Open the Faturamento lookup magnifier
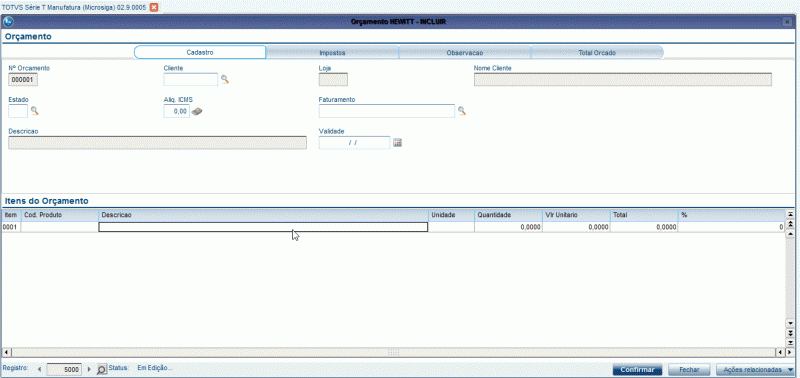Viewport: 800px width, 378px height. click(461, 111)
